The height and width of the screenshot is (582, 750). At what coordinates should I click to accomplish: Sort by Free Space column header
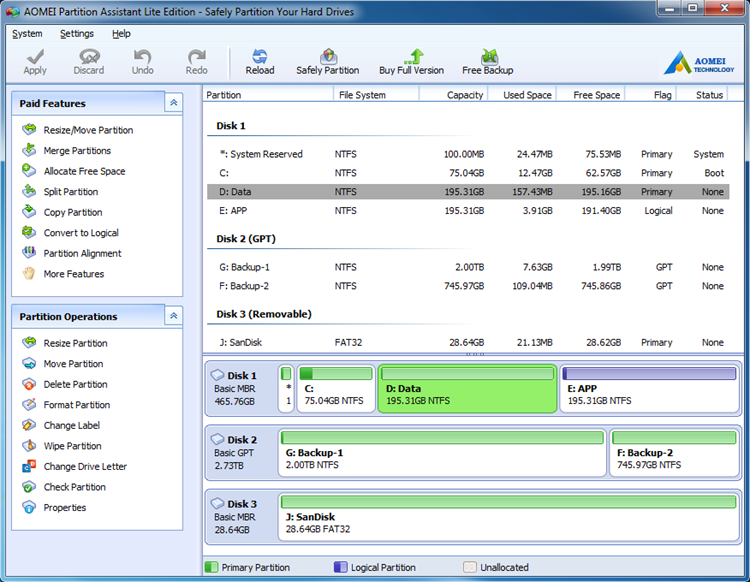pos(591,95)
